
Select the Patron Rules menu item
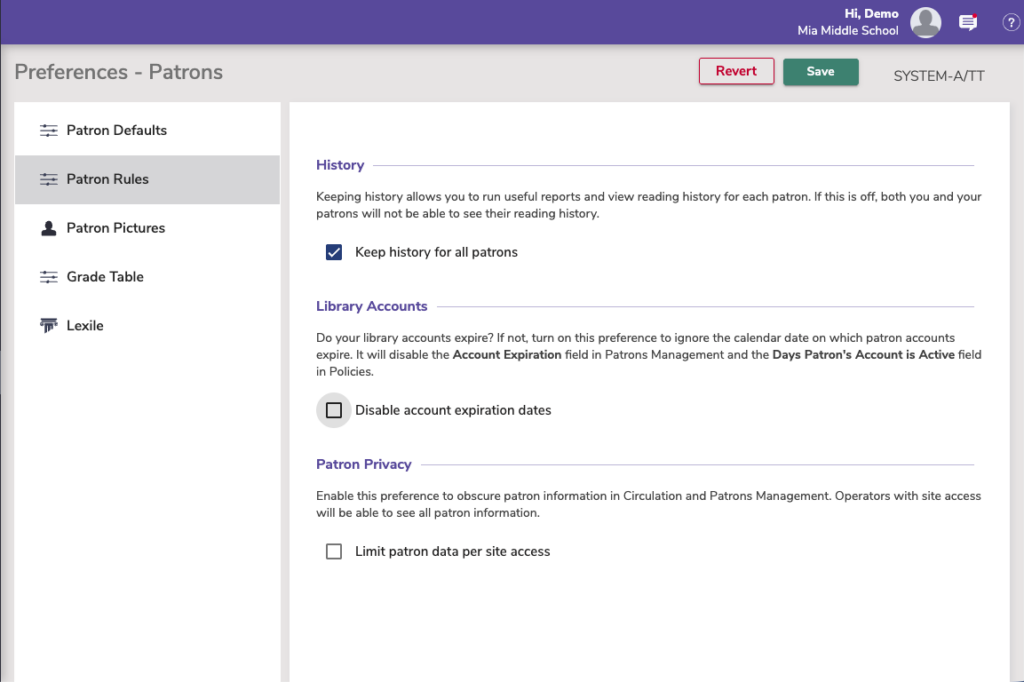point(108,180)
